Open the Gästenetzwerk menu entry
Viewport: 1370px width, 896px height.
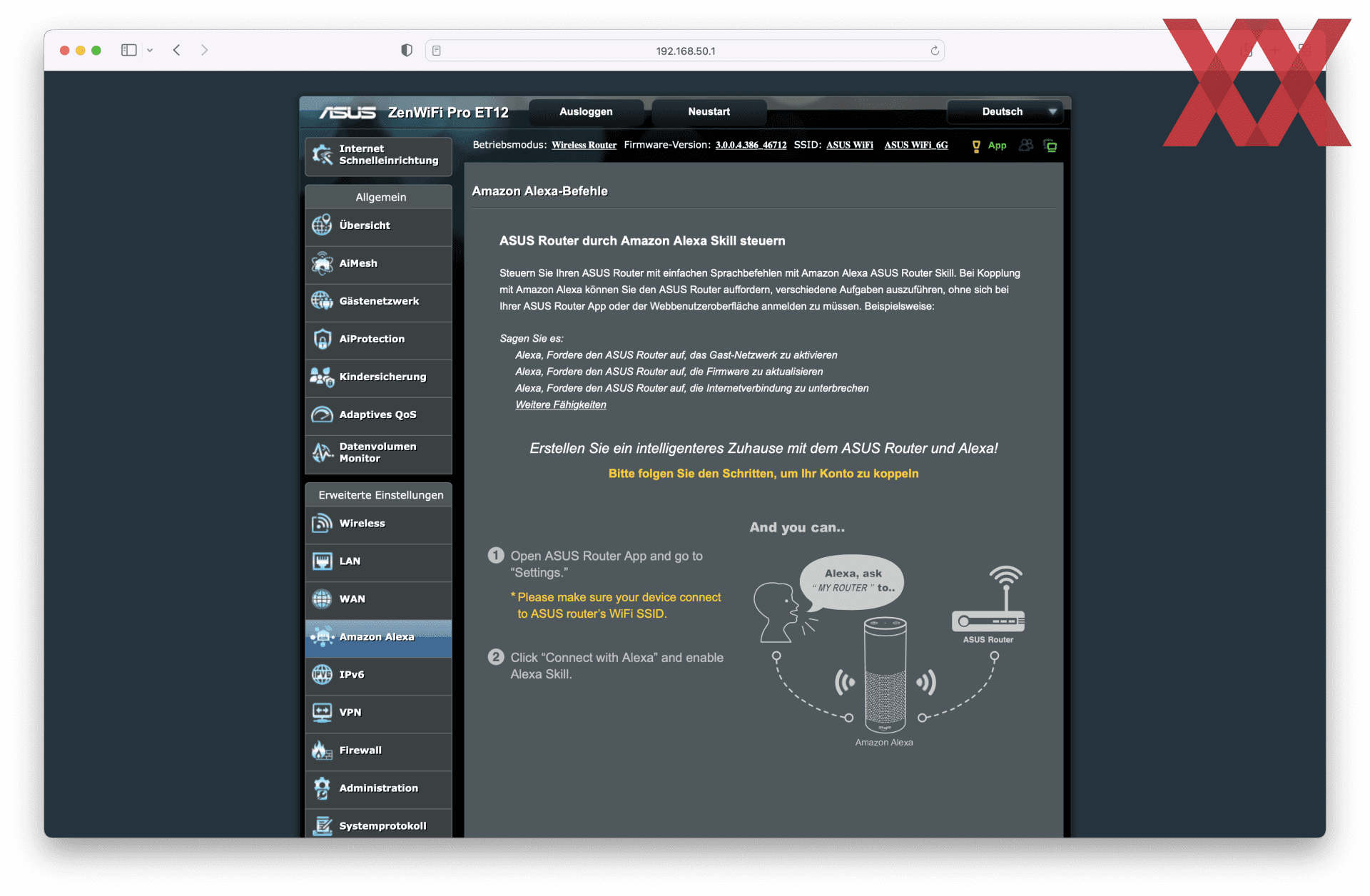click(378, 302)
